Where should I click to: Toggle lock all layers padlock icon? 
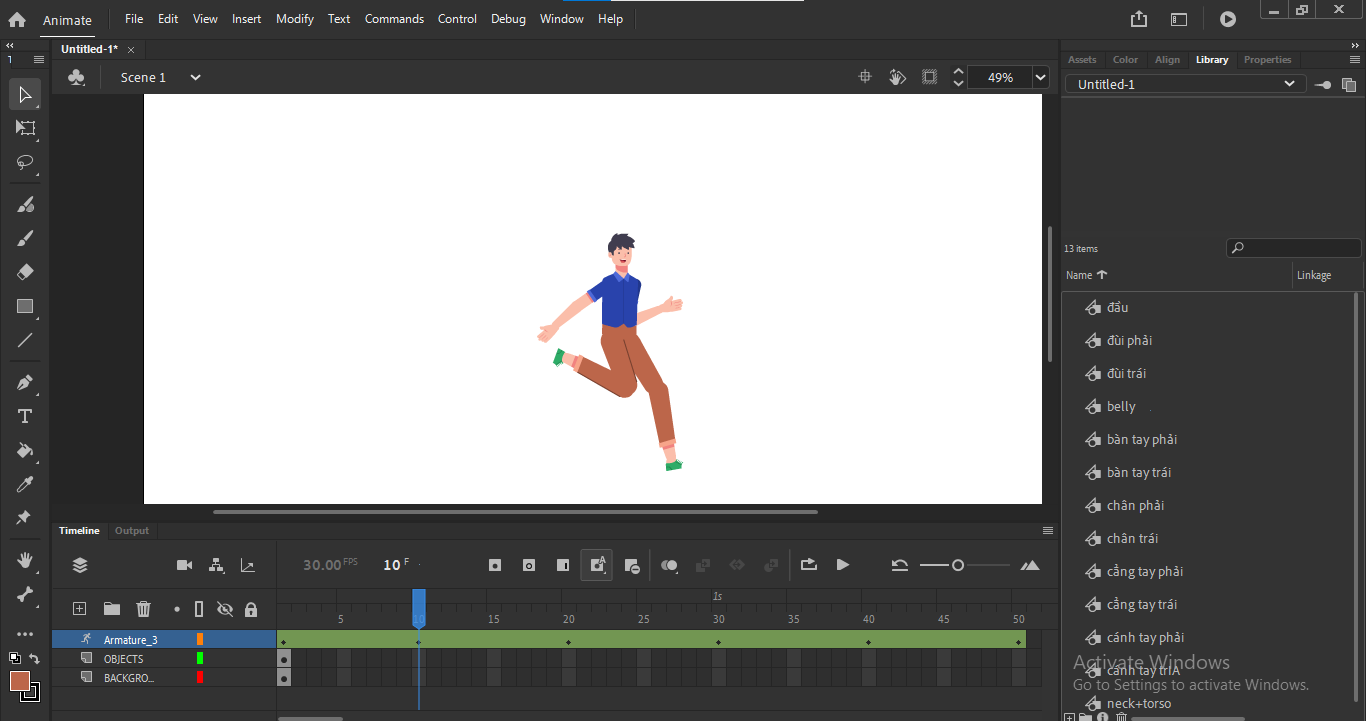point(251,609)
